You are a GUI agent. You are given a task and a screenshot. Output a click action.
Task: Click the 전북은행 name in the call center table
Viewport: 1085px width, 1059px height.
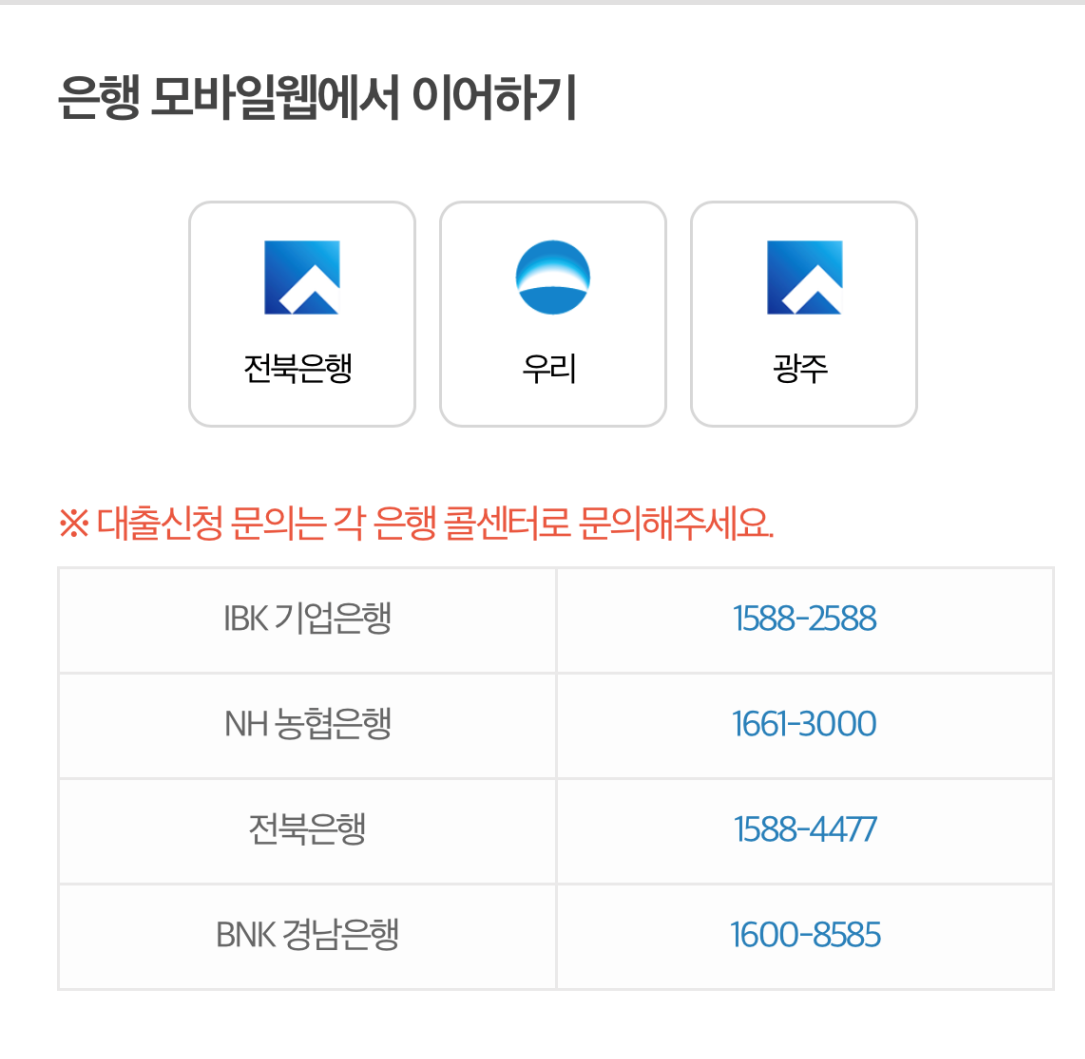click(x=307, y=830)
